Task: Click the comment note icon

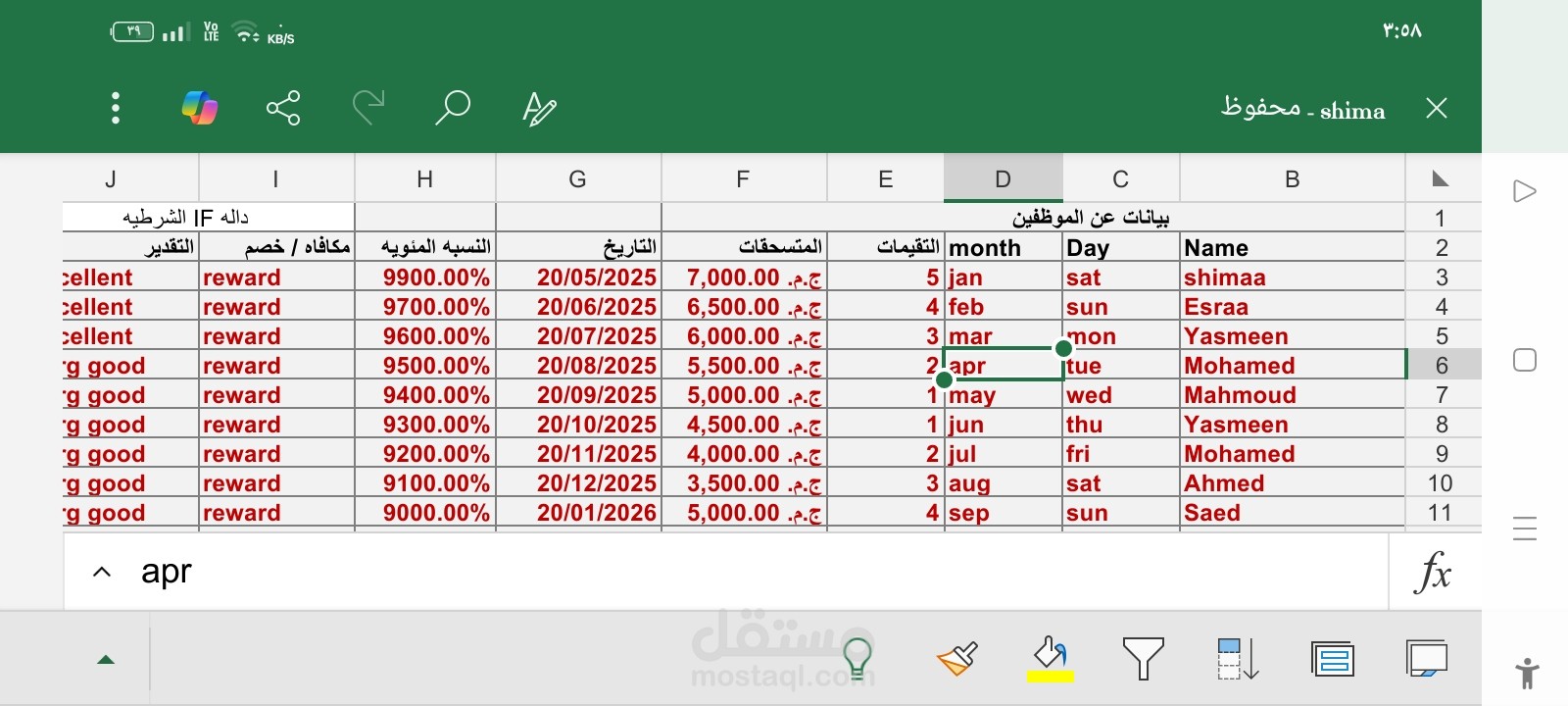Action: coord(1426,658)
